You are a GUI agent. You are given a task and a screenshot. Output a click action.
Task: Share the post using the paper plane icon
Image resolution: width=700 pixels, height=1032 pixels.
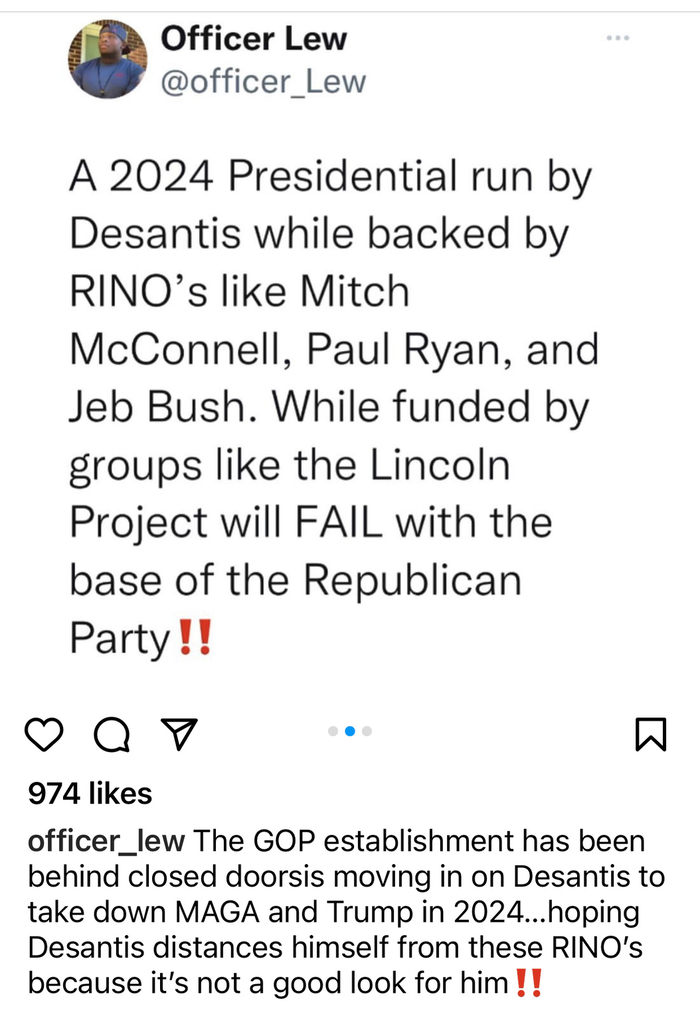pyautogui.click(x=178, y=735)
